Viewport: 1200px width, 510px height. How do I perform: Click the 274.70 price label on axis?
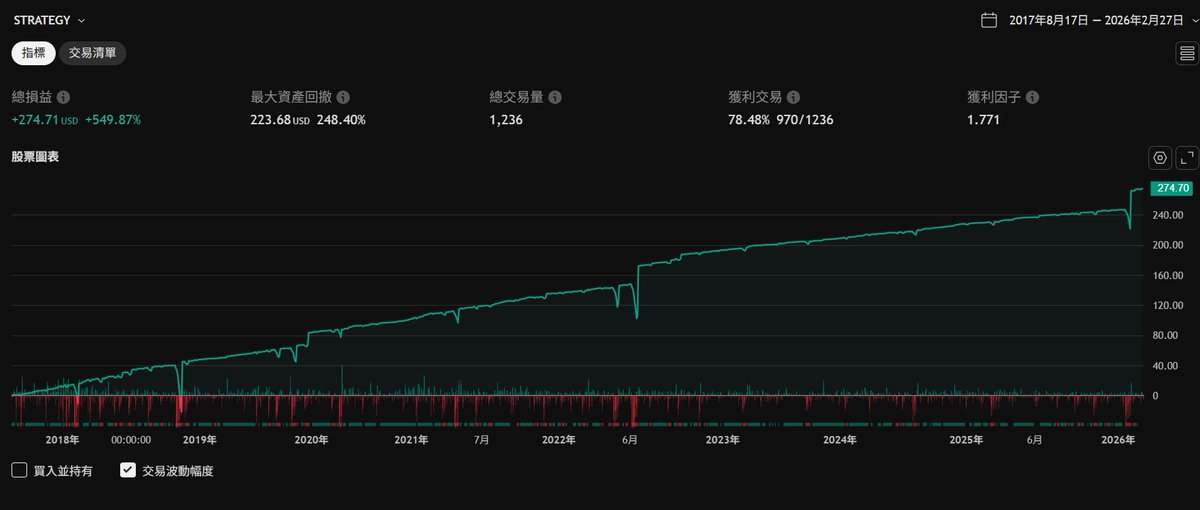coord(1170,188)
